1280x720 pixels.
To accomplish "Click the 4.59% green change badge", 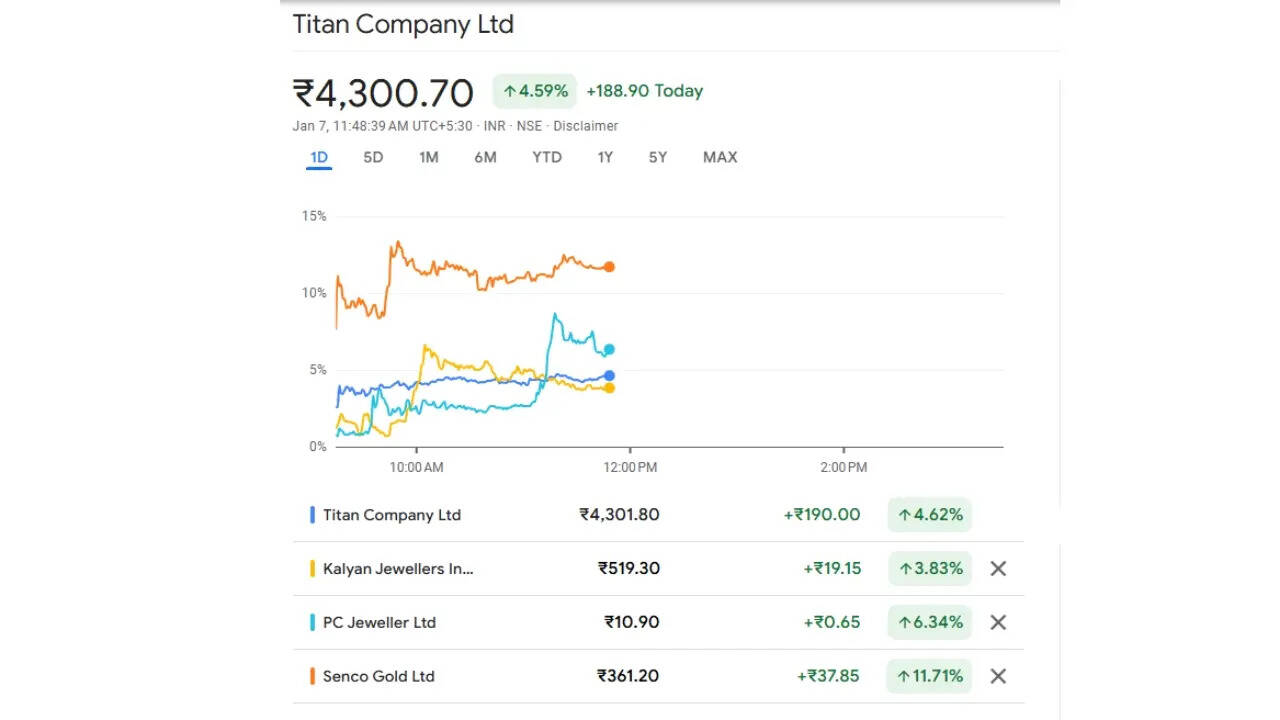I will (x=535, y=91).
